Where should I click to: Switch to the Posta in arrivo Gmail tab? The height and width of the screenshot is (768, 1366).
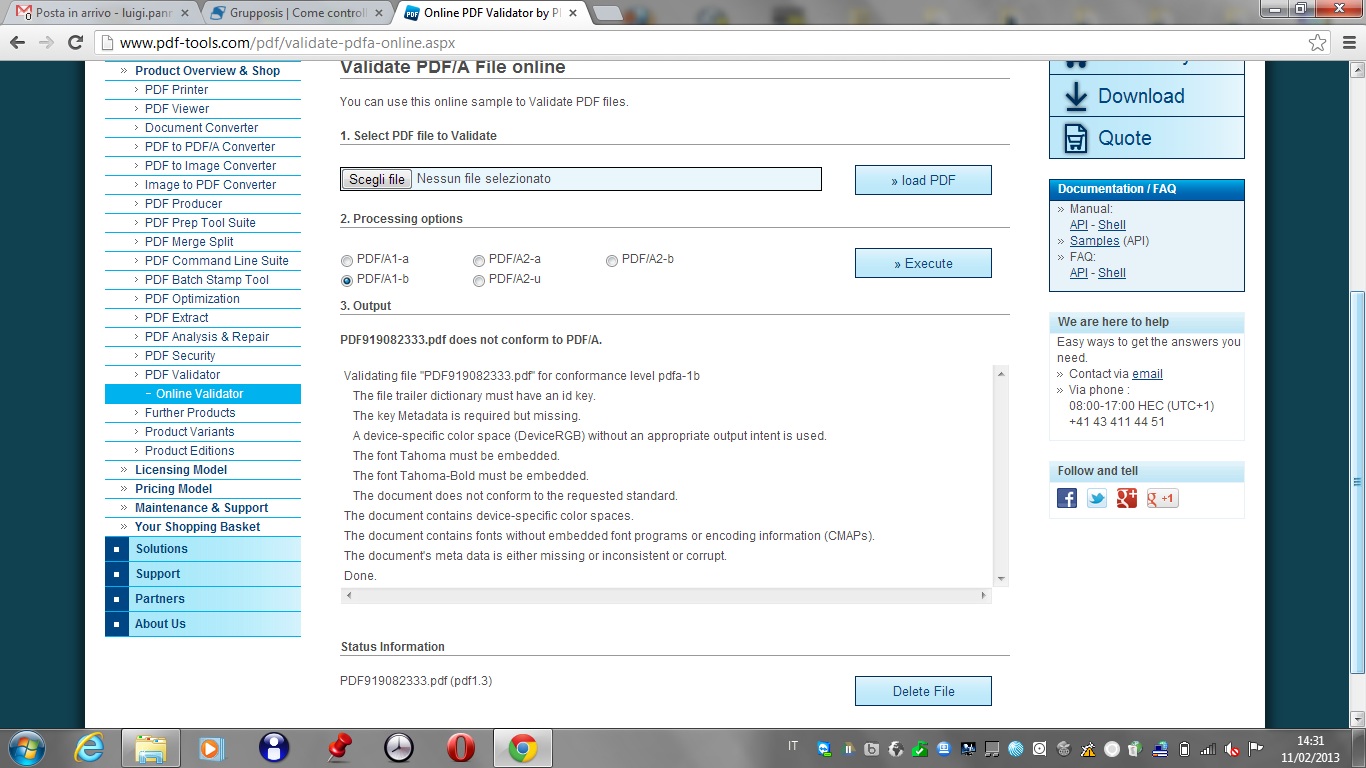point(101,13)
